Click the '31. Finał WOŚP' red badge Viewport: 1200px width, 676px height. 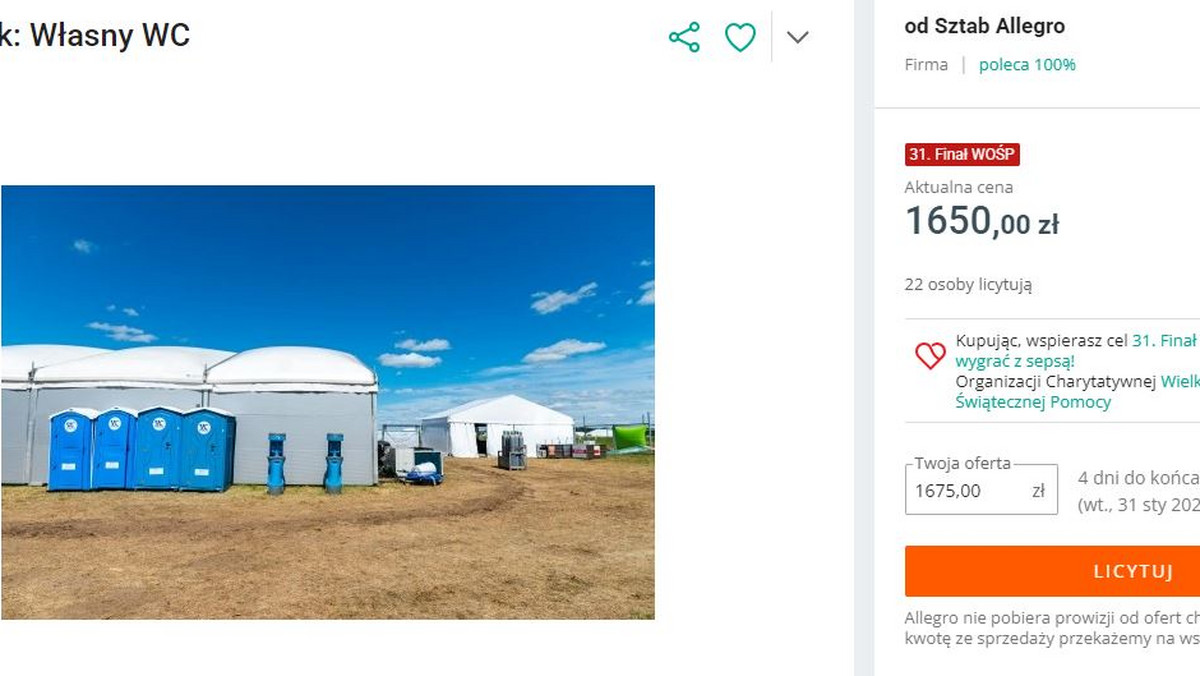coord(963,155)
